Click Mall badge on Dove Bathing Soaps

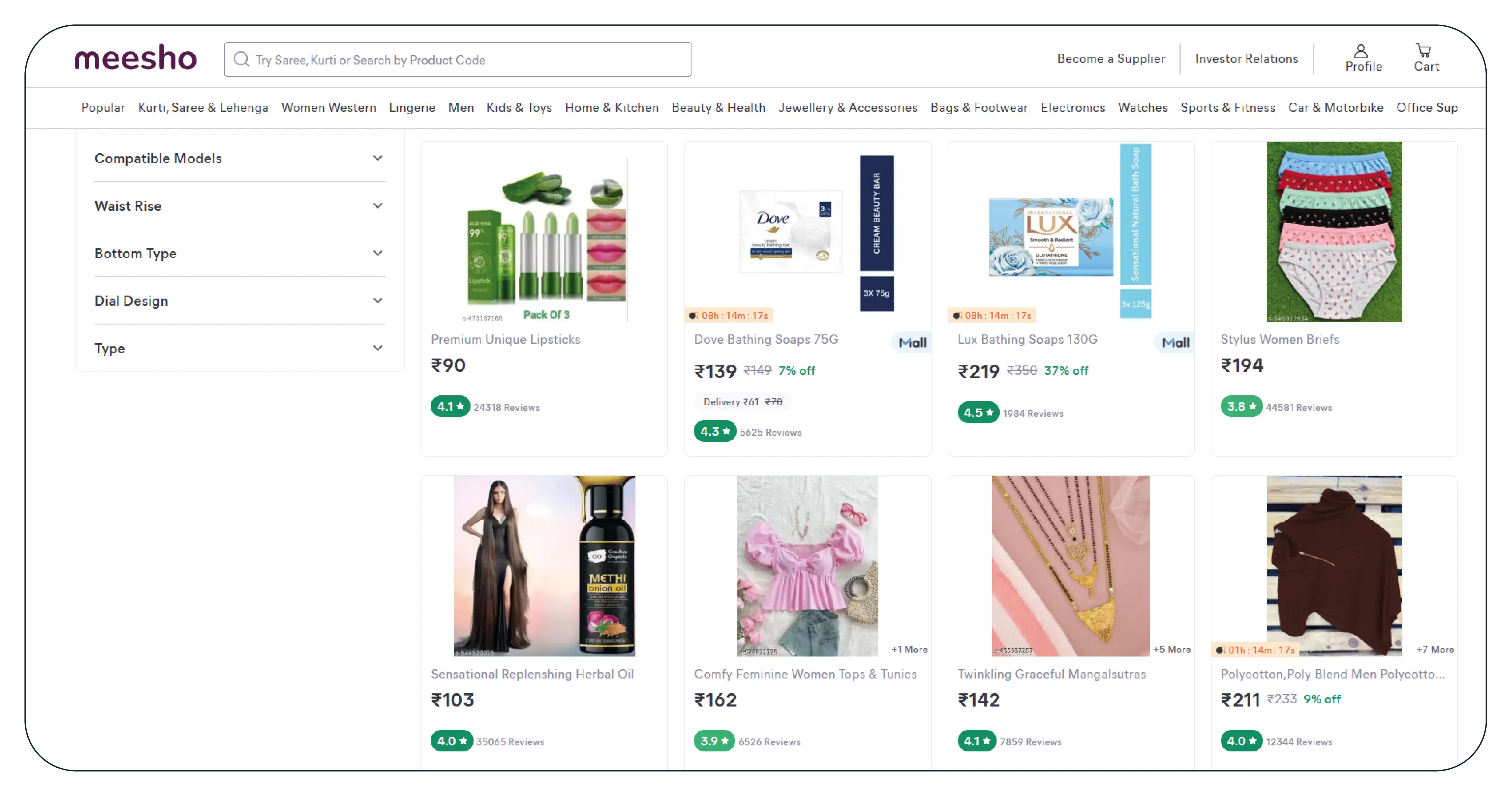pyautogui.click(x=912, y=343)
